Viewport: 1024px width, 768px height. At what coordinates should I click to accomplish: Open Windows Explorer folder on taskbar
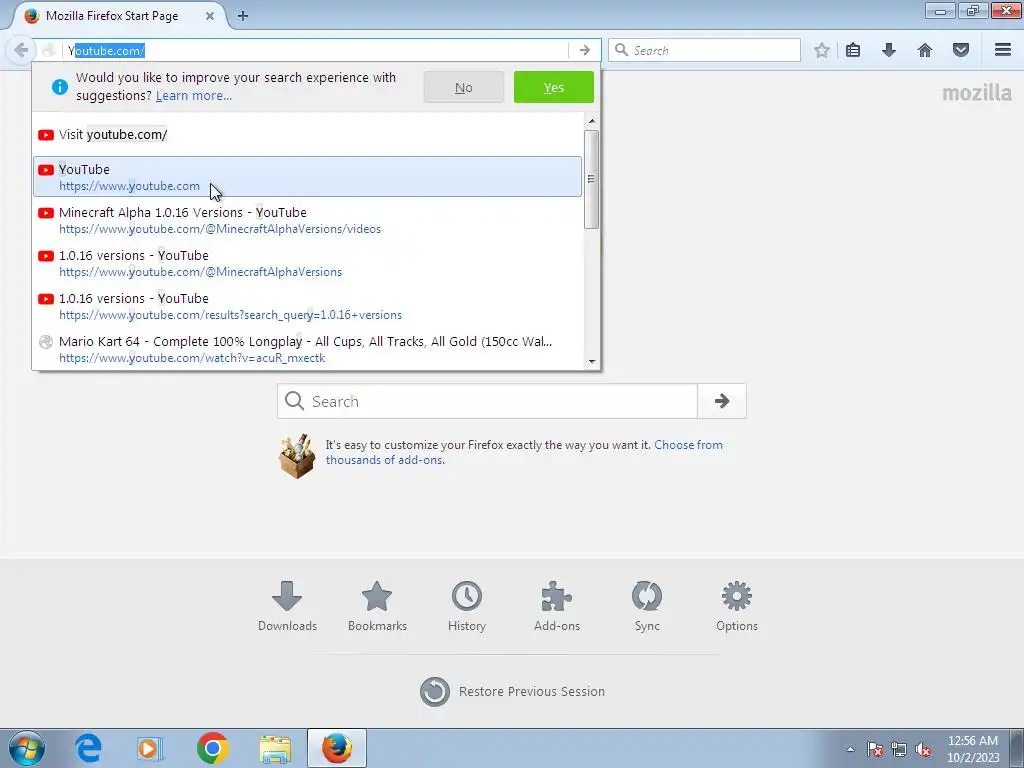(275, 749)
